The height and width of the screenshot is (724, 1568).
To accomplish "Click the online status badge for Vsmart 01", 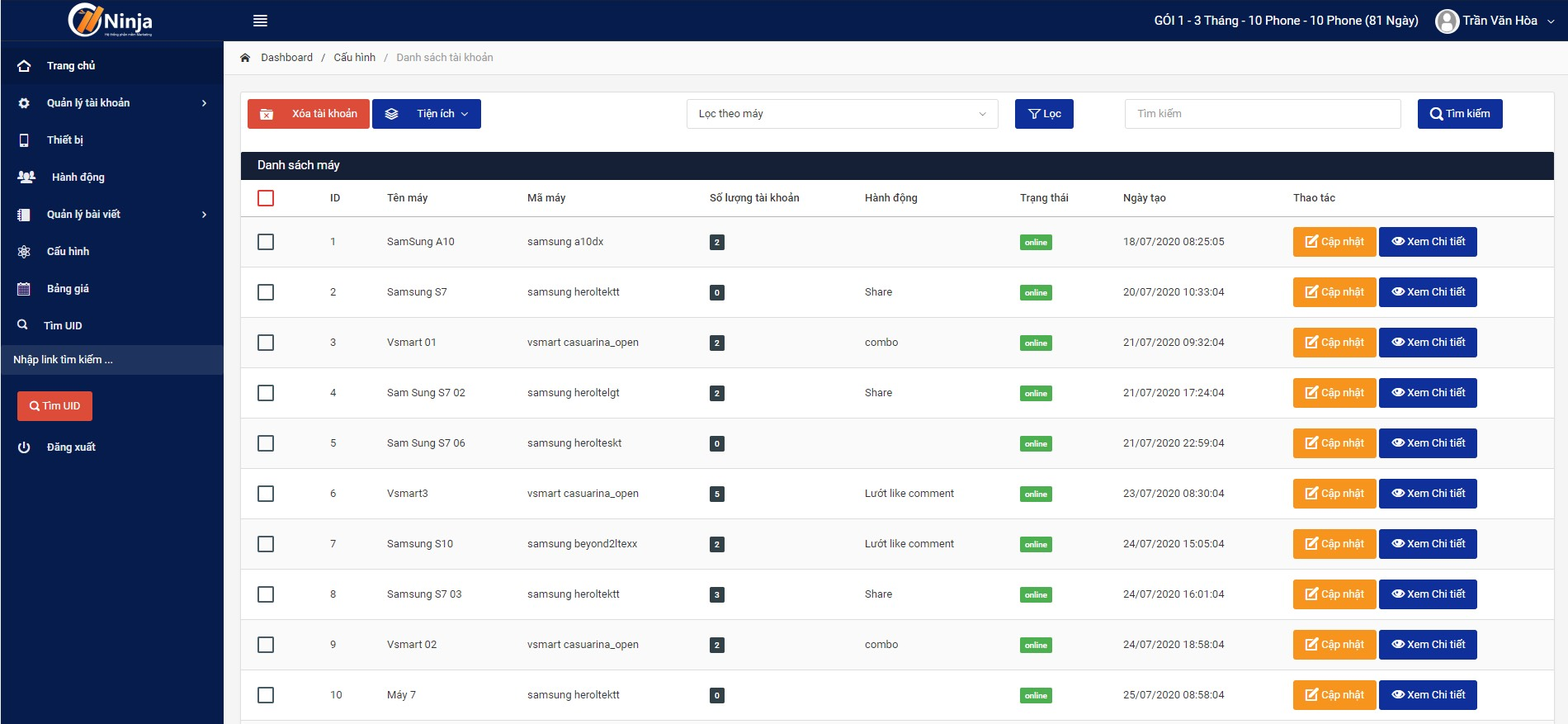I will click(1036, 343).
